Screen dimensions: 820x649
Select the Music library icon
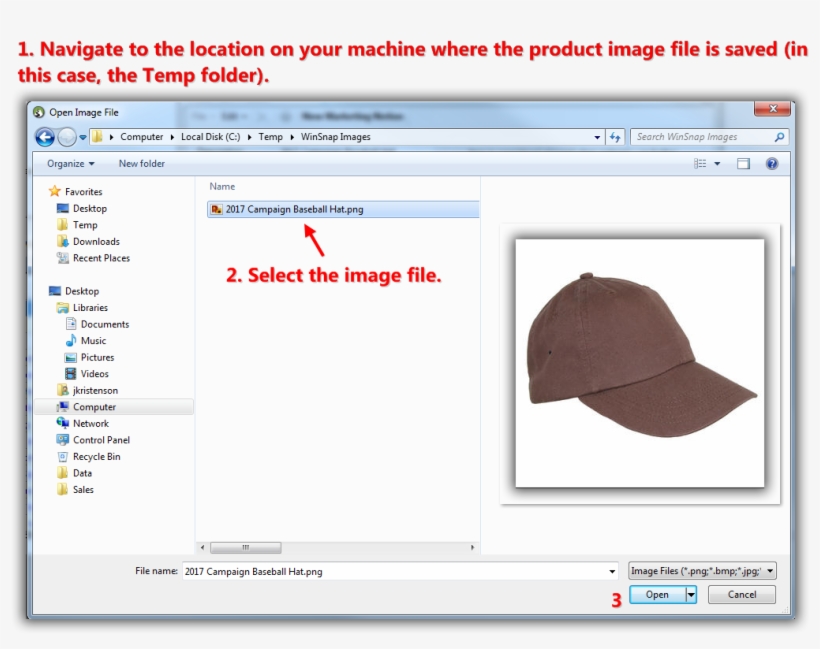[73, 340]
